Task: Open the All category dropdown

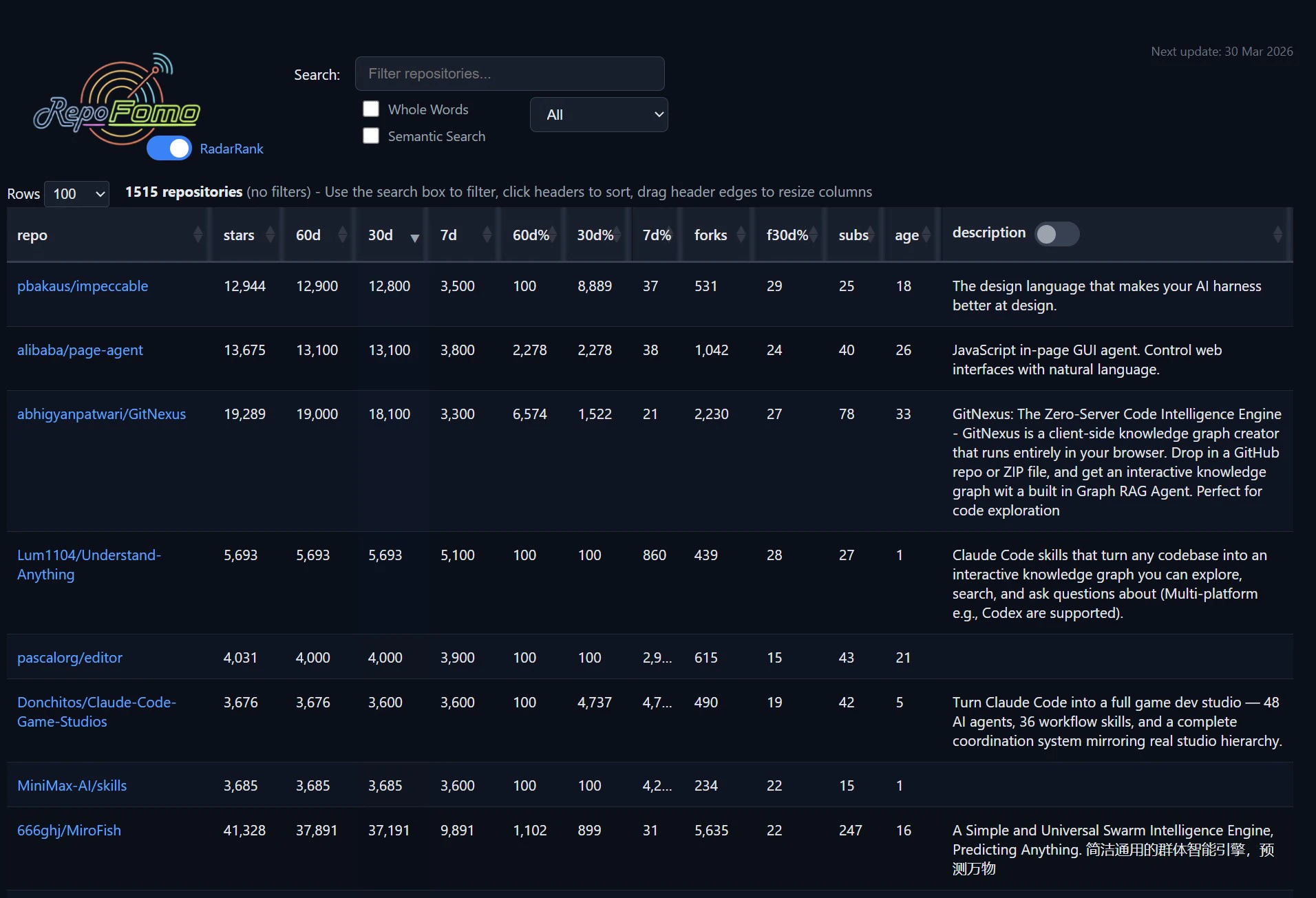Action: 599,114
